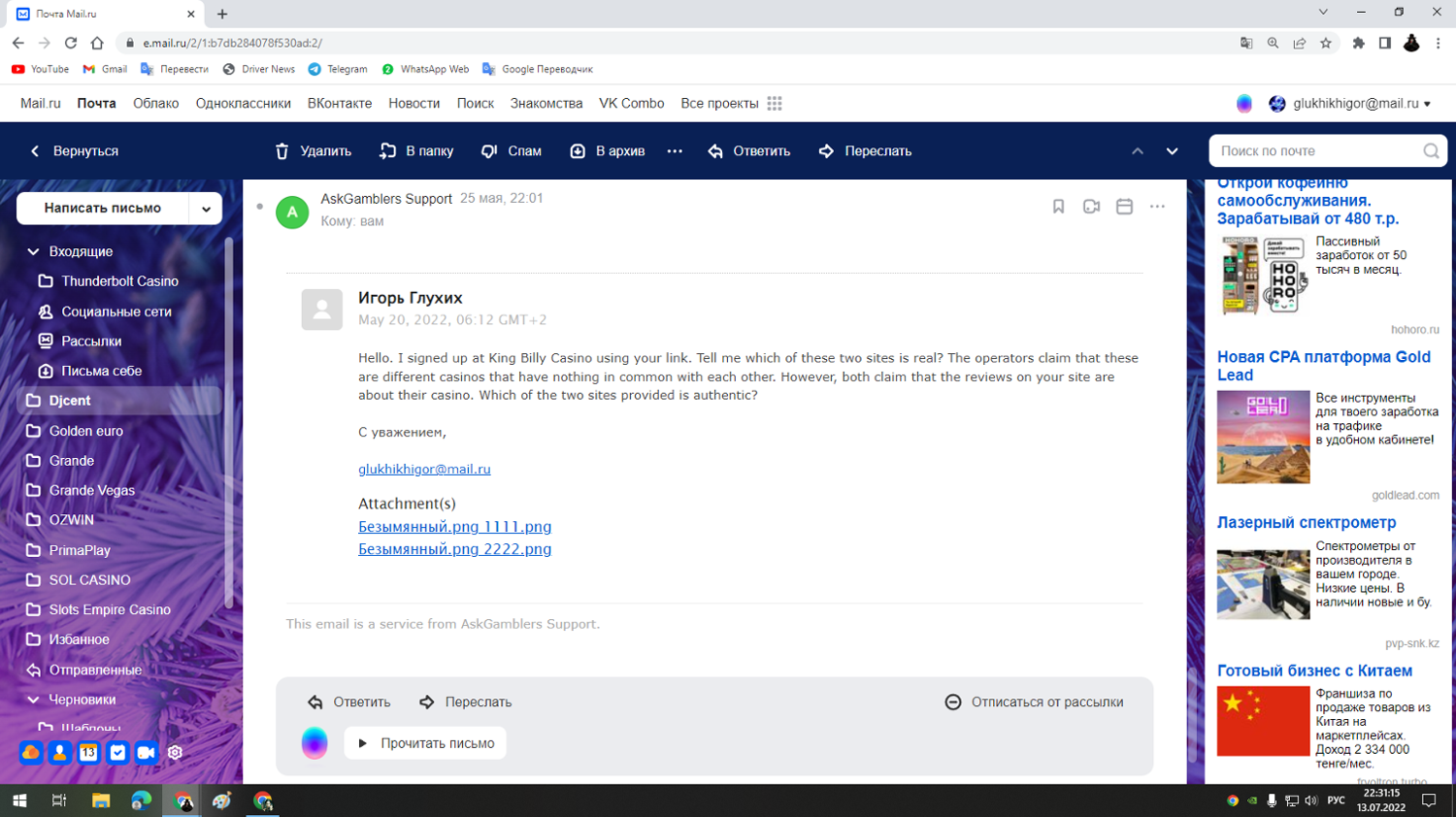The height and width of the screenshot is (817, 1456).
Task: Click the AskGamblers Support sender avatar
Action: (x=292, y=212)
